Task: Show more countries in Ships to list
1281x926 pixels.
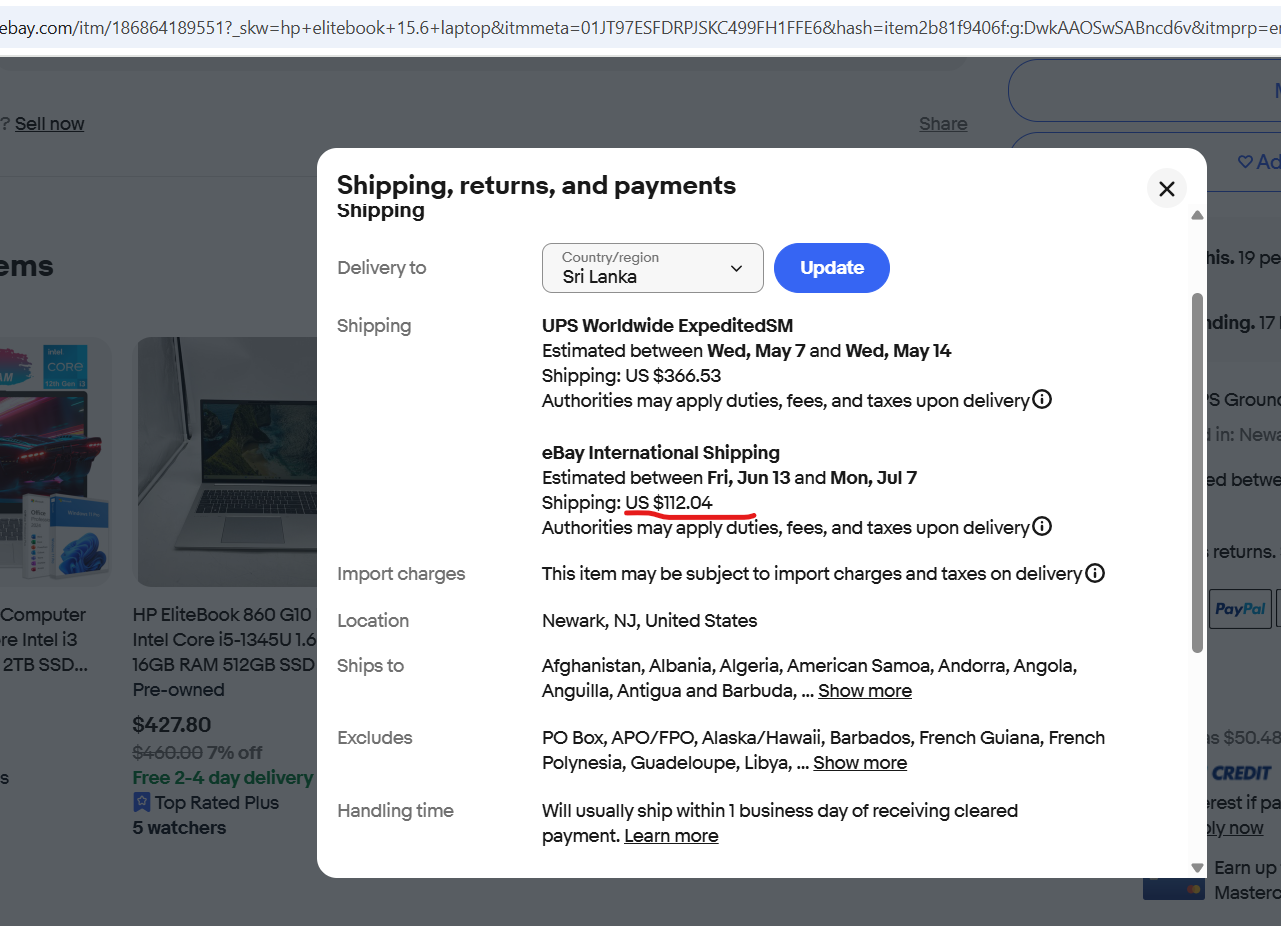Action: 865,691
